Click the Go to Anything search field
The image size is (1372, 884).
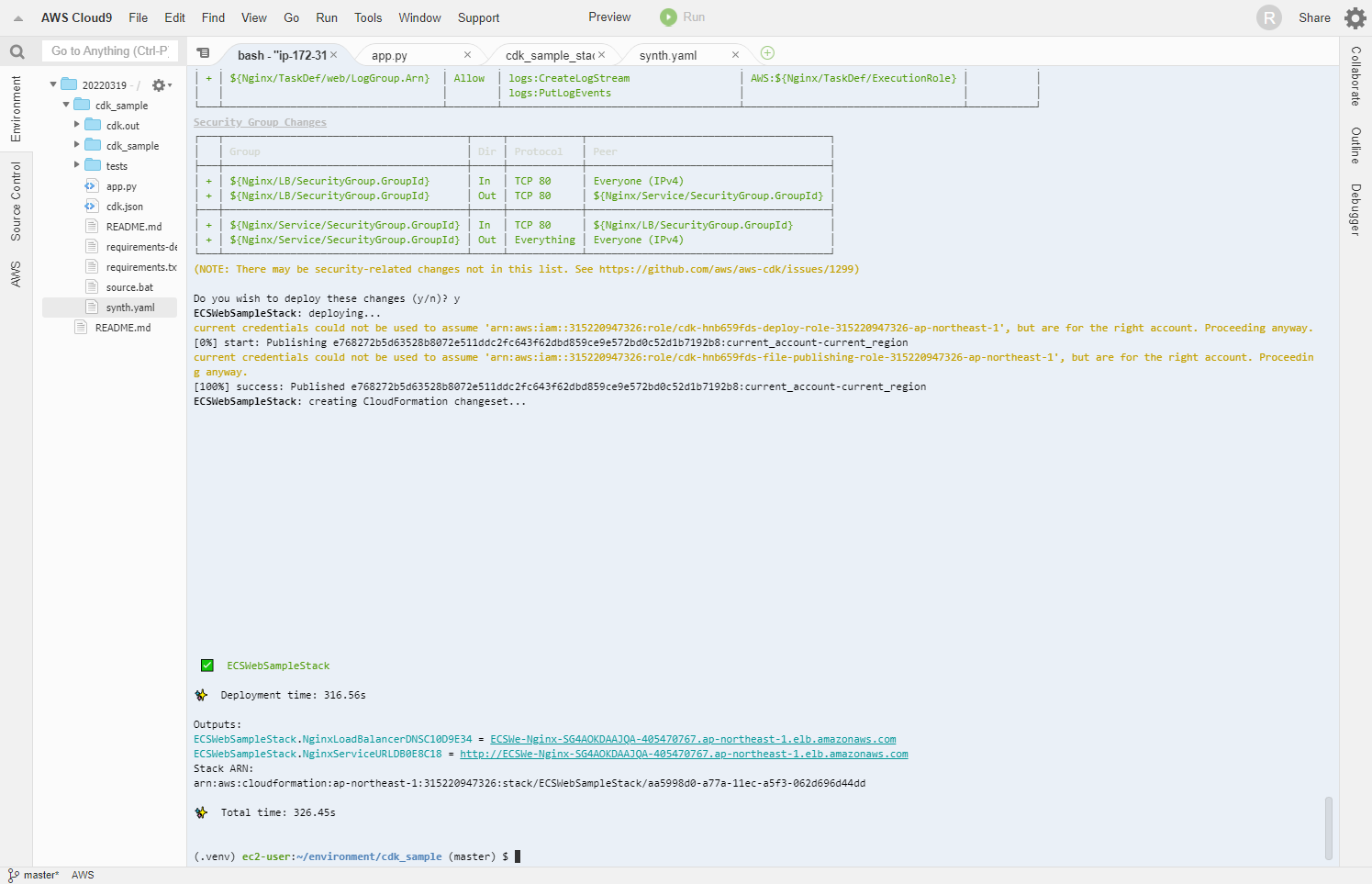109,51
